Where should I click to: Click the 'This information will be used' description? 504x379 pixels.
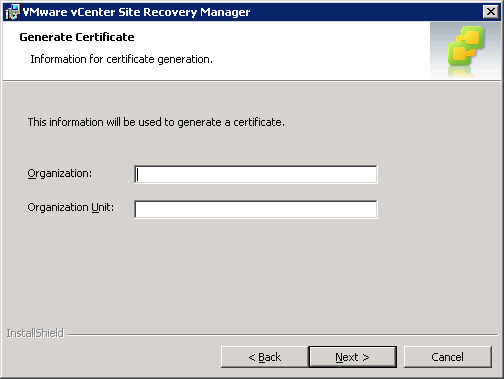click(156, 122)
